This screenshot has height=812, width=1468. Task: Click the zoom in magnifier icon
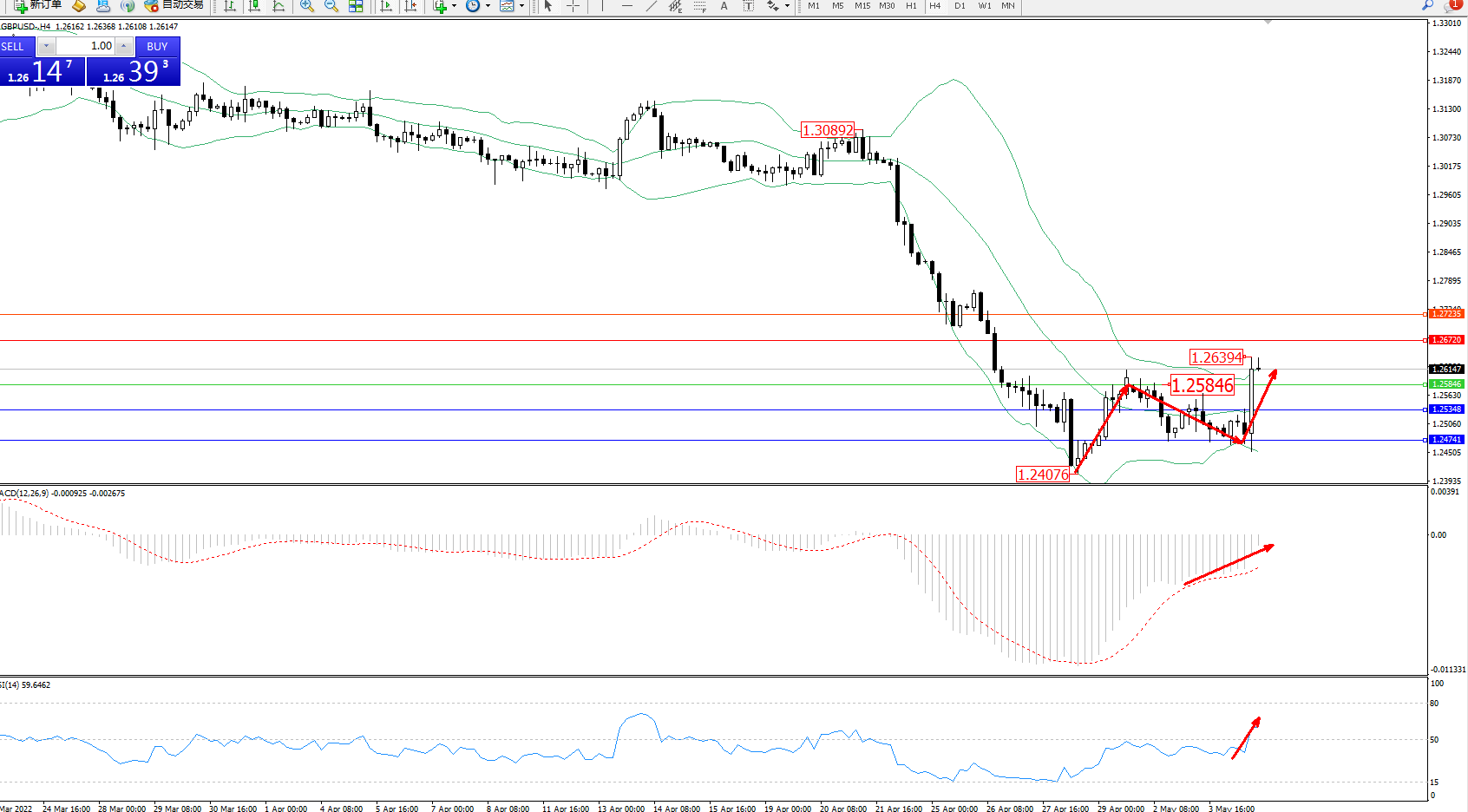point(307,6)
